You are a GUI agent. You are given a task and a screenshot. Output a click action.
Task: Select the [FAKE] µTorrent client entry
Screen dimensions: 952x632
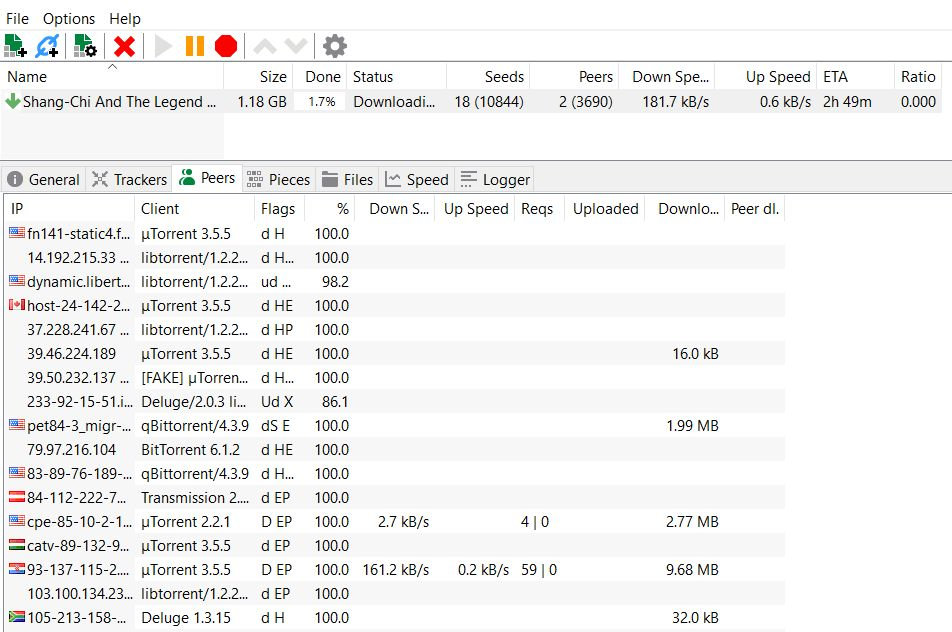[x=194, y=378]
